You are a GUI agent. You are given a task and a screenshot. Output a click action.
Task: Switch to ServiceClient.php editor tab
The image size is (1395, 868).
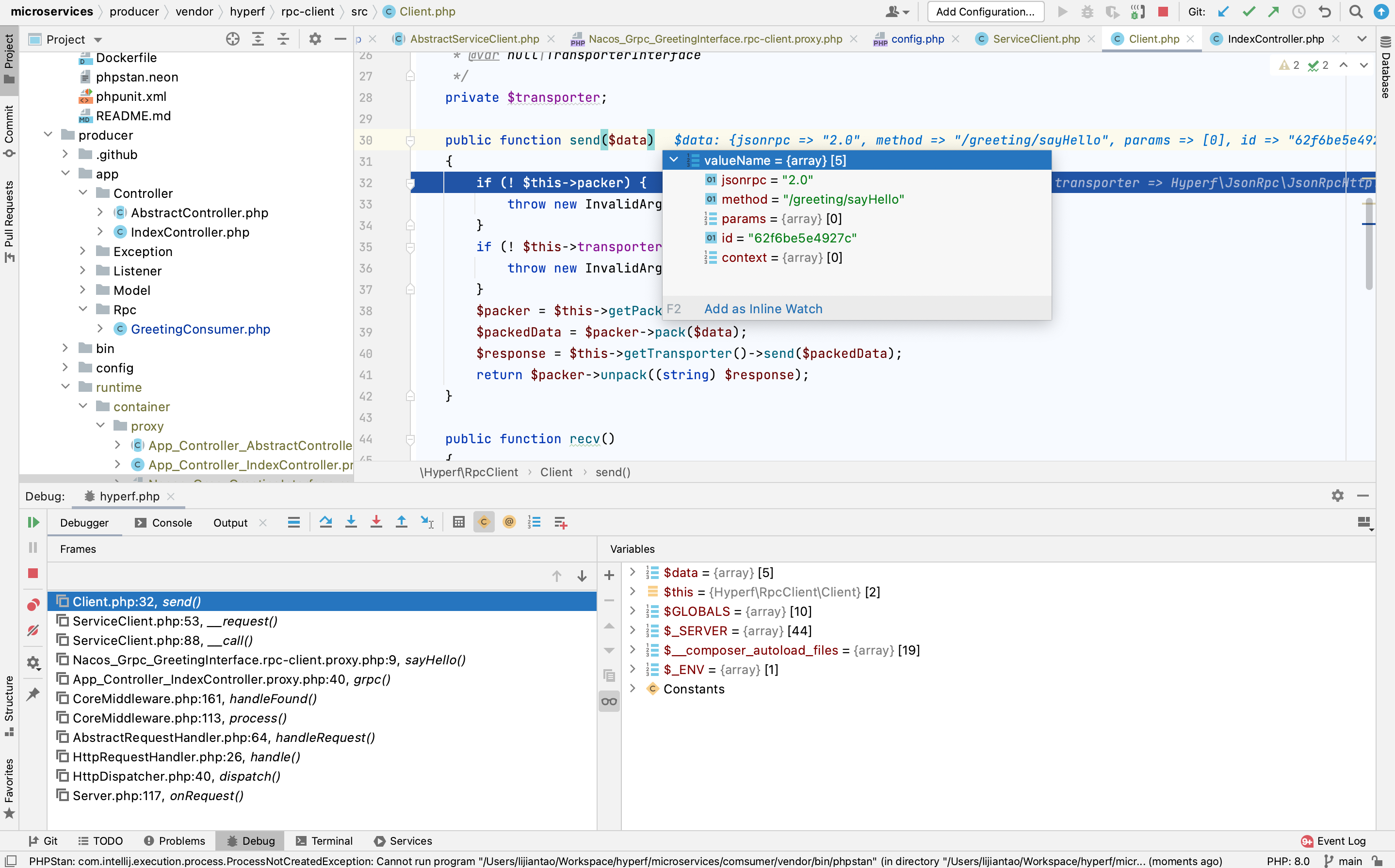(x=1036, y=39)
